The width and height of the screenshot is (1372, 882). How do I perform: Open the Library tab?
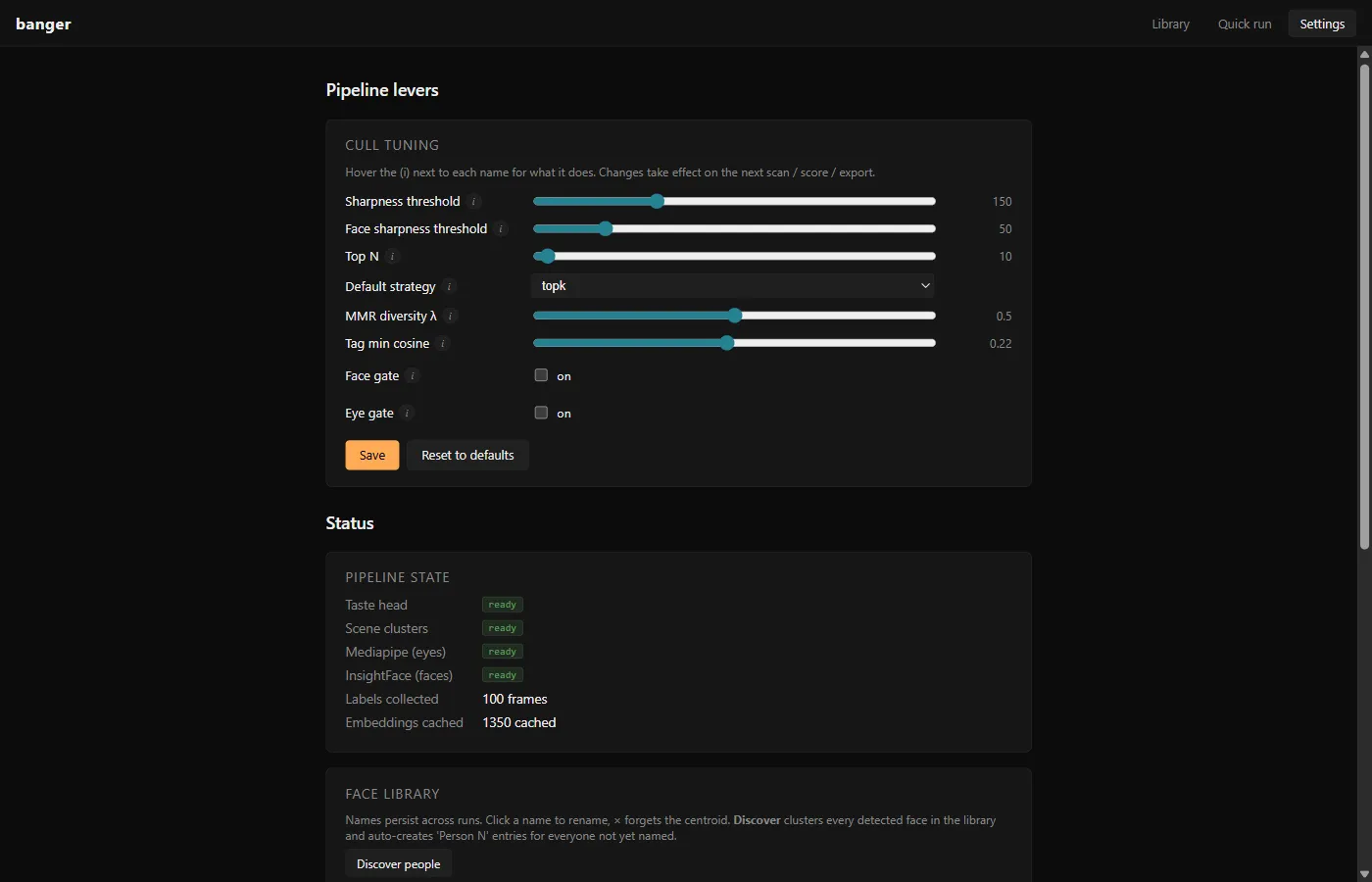(1170, 24)
